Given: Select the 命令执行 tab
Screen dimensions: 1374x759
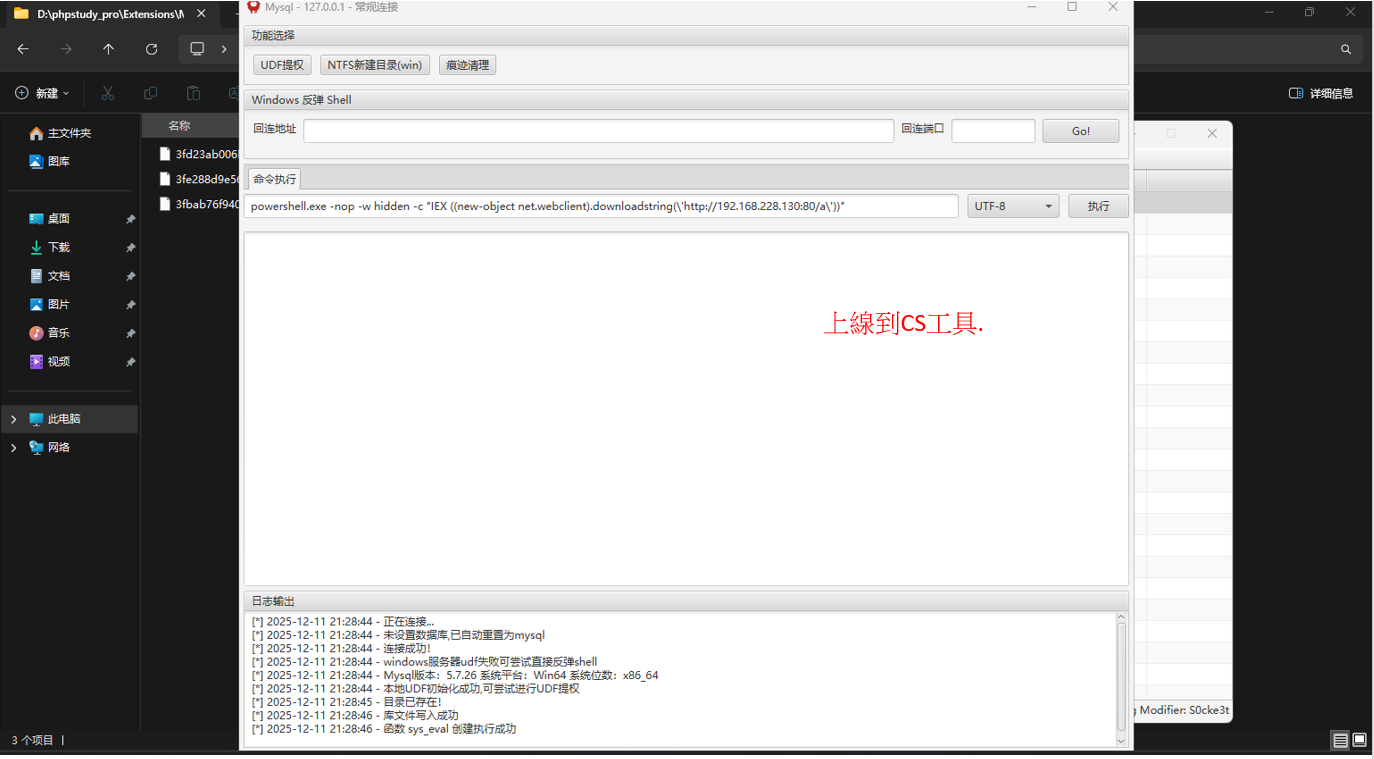Looking at the screenshot, I should pos(274,179).
